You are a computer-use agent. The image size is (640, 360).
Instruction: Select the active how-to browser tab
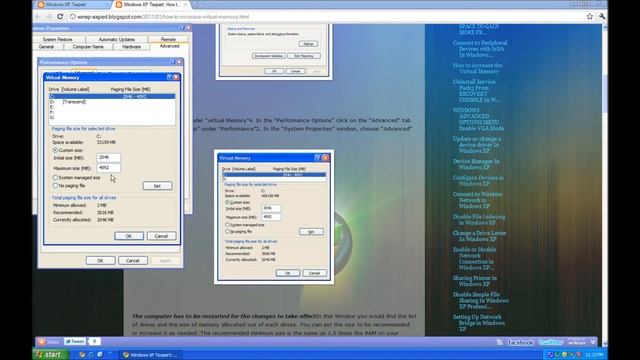point(151,4)
